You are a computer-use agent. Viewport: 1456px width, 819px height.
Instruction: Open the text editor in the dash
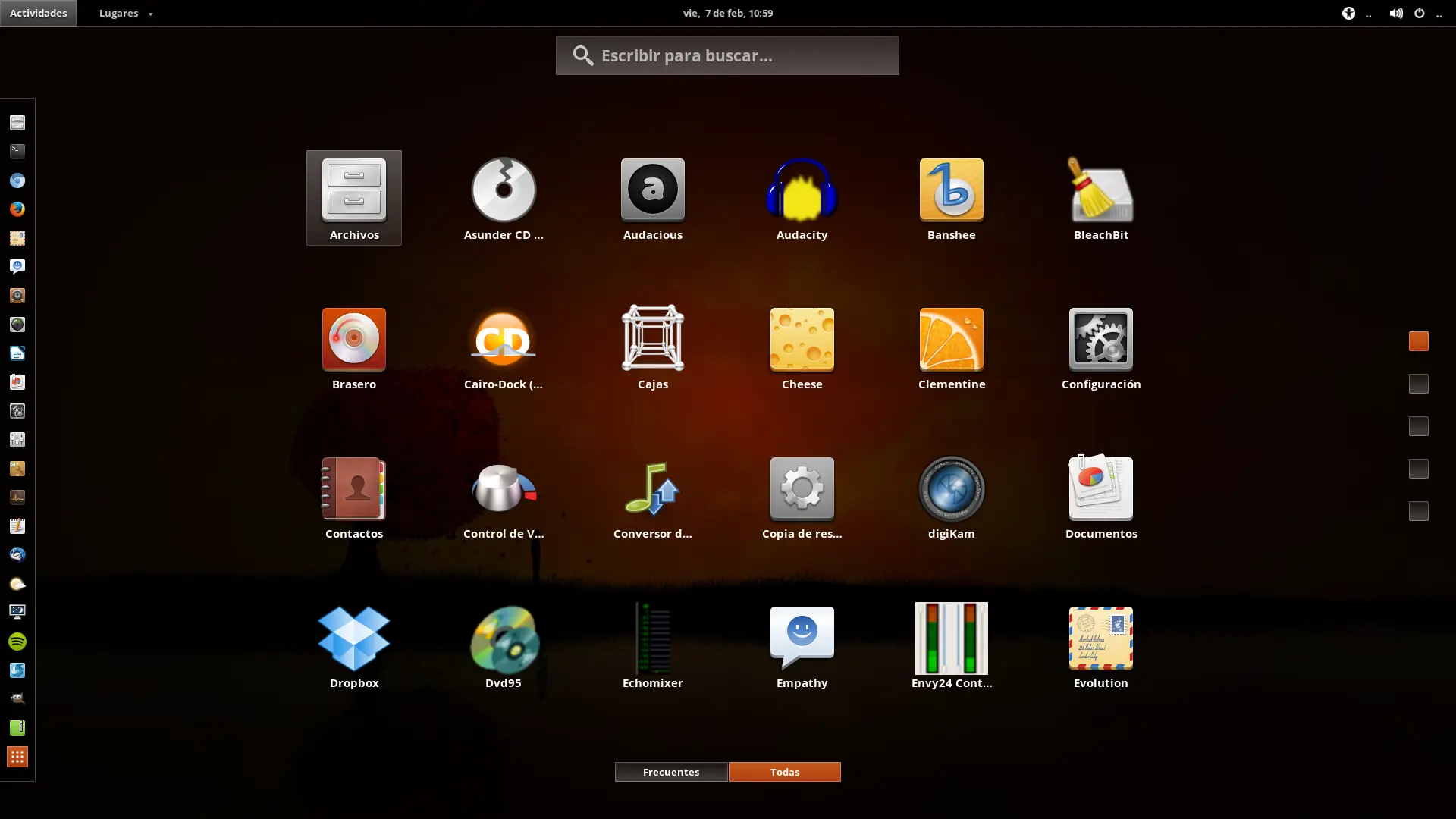coord(17,526)
